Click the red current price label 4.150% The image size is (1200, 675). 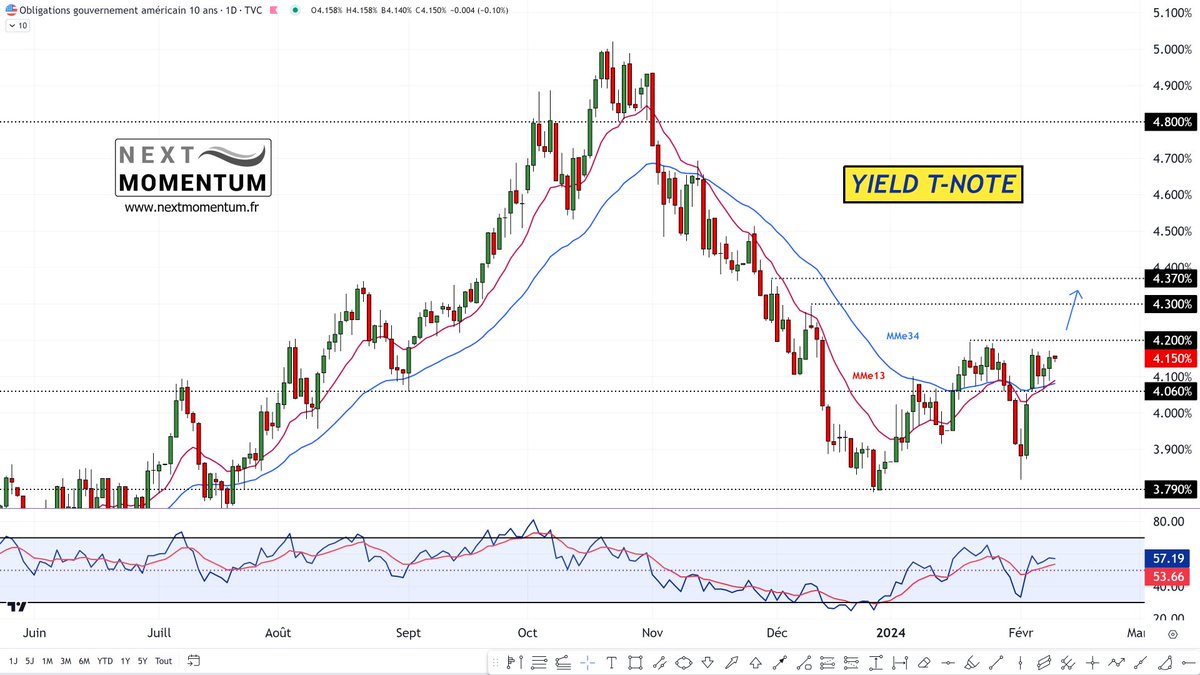tap(1172, 357)
